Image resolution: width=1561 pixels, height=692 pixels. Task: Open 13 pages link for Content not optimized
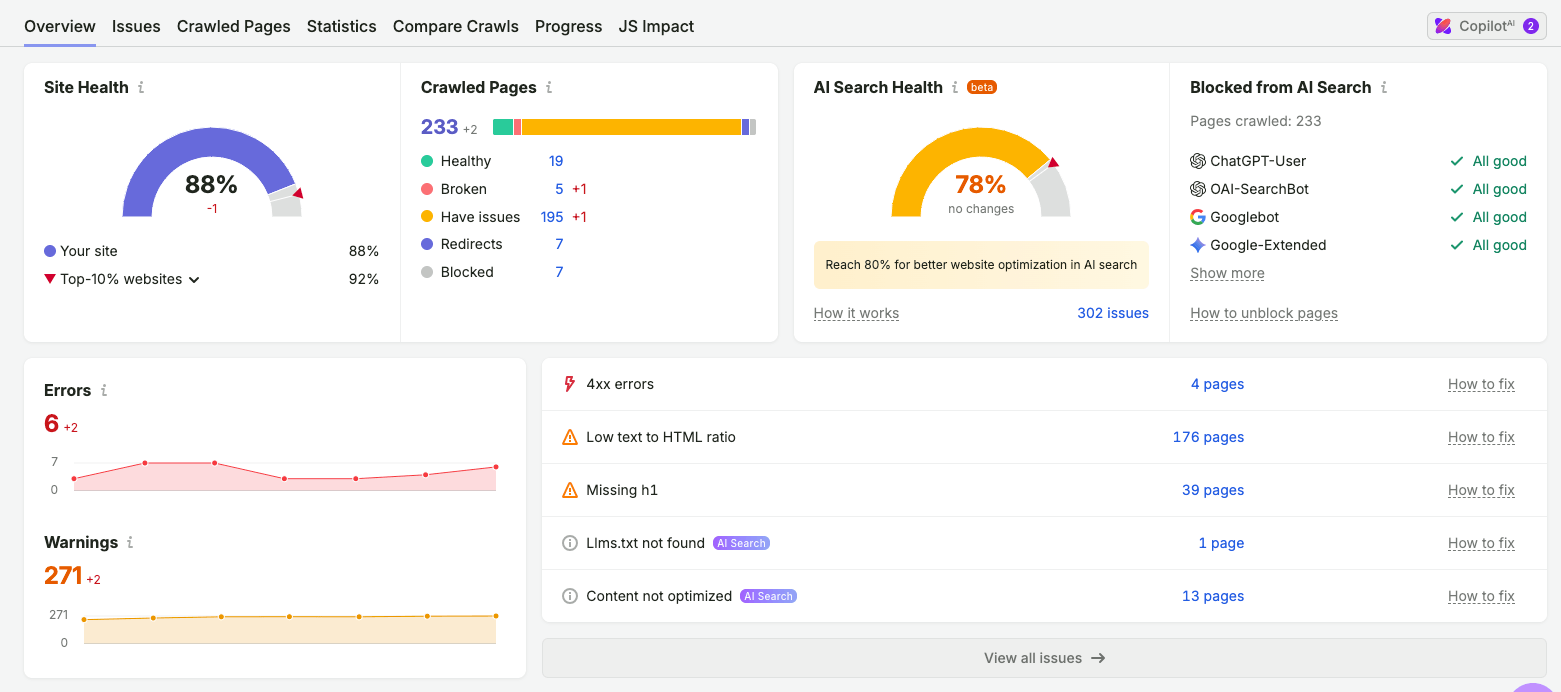click(x=1213, y=596)
